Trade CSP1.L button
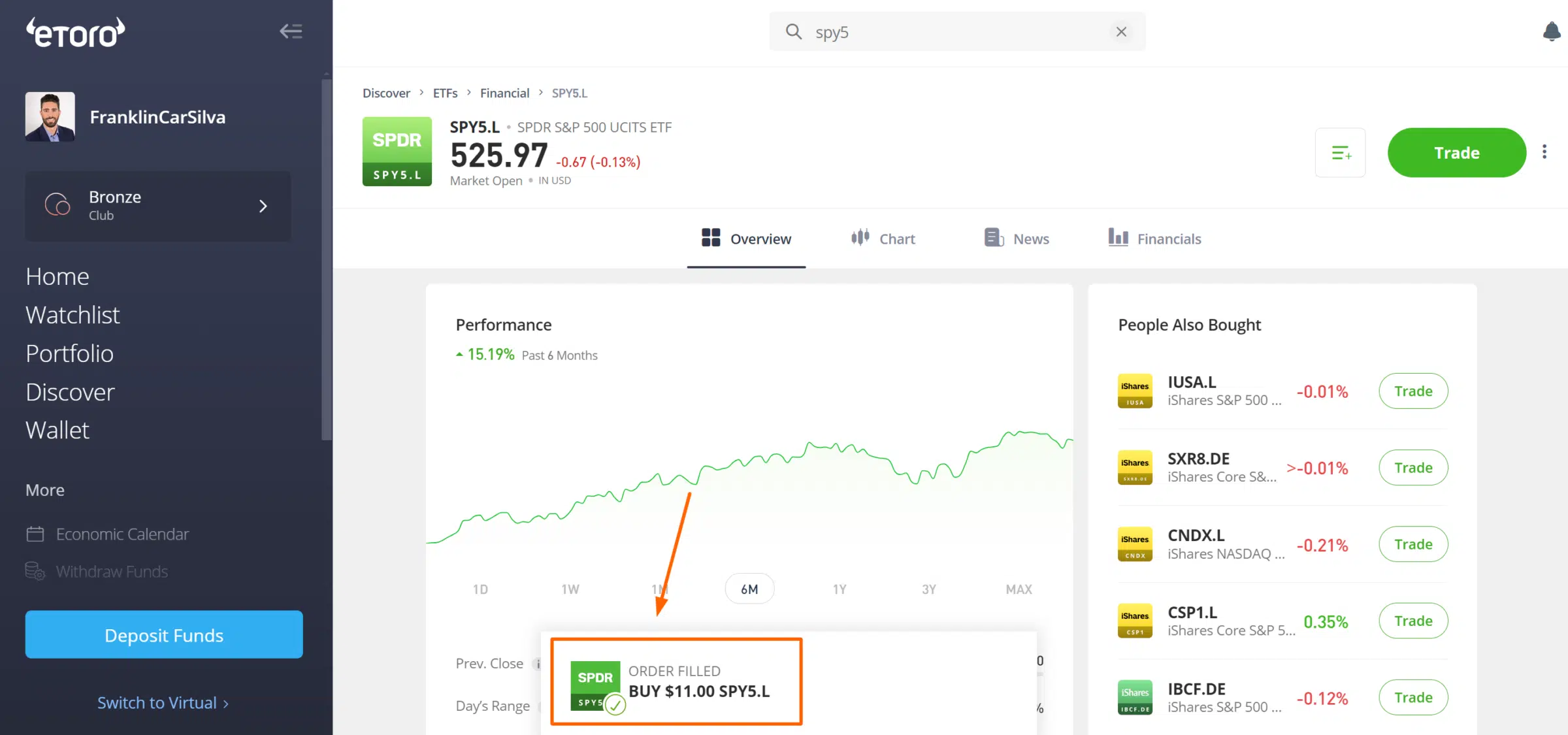The width and height of the screenshot is (1568, 735). point(1413,621)
